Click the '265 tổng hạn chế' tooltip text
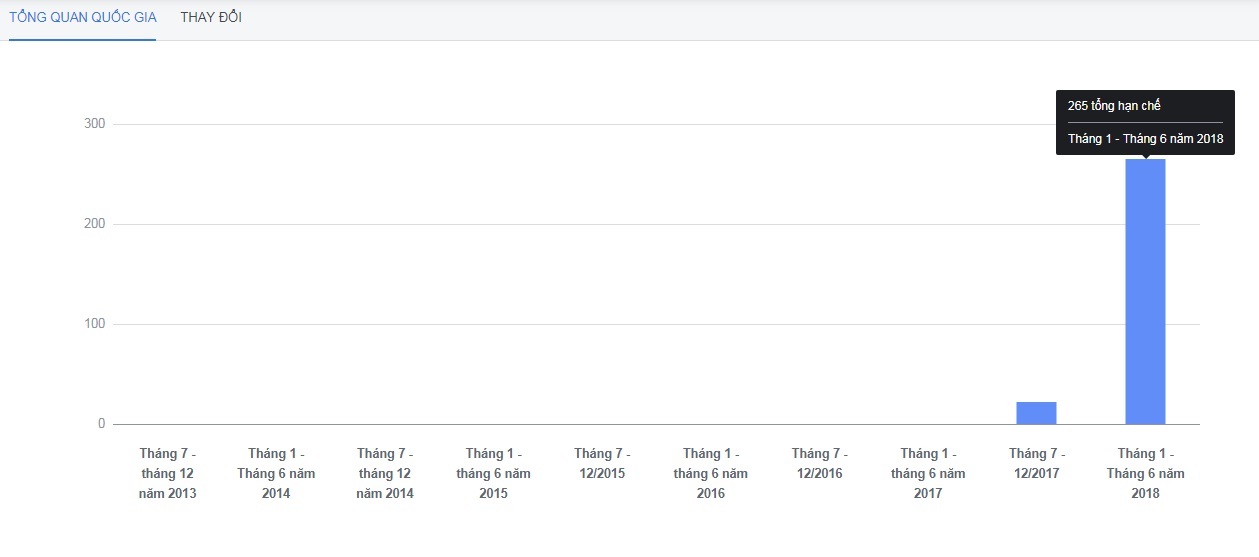The image size is (1259, 557). click(1114, 106)
